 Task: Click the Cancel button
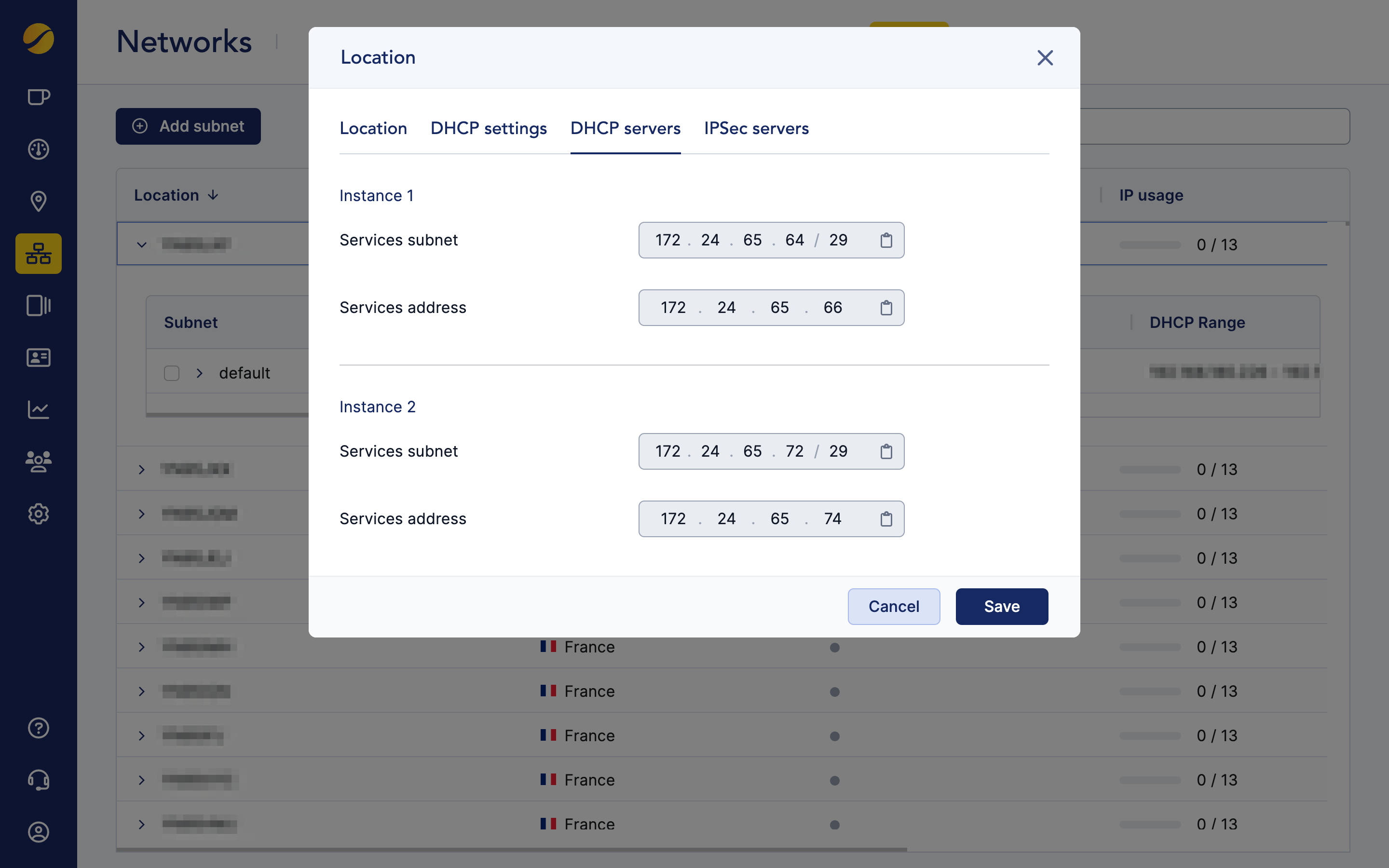point(893,606)
